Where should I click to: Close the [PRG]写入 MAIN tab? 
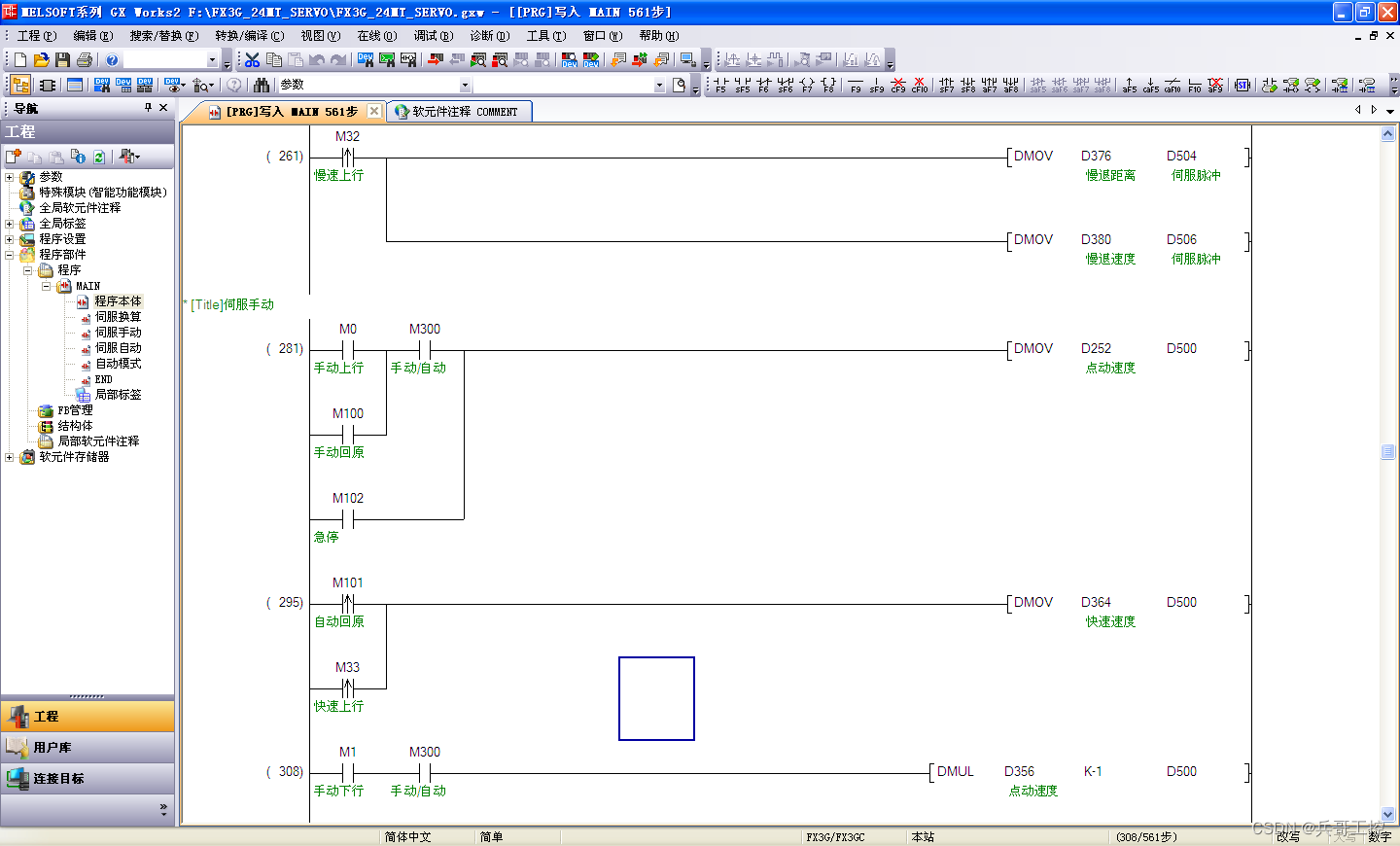click(x=374, y=112)
